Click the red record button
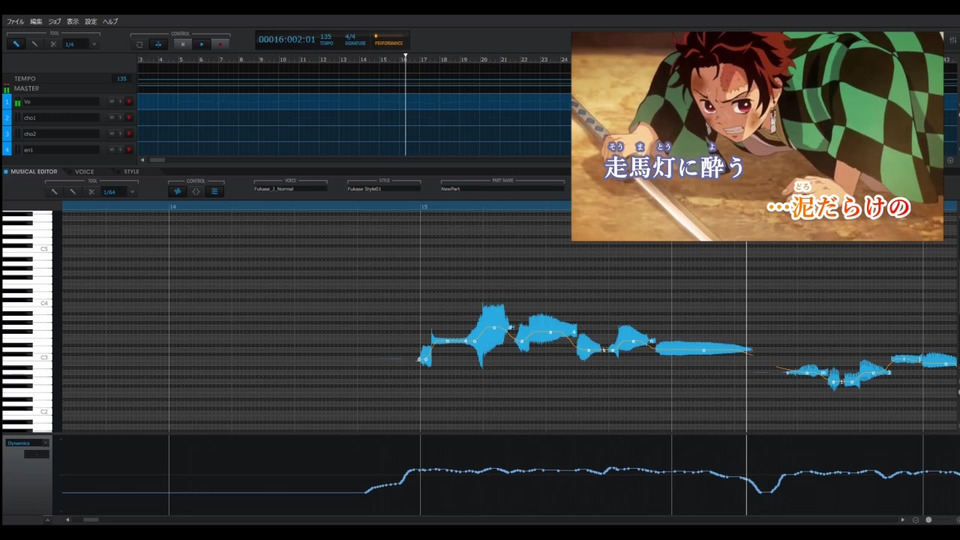Viewport: 960px width, 540px height. [x=220, y=44]
